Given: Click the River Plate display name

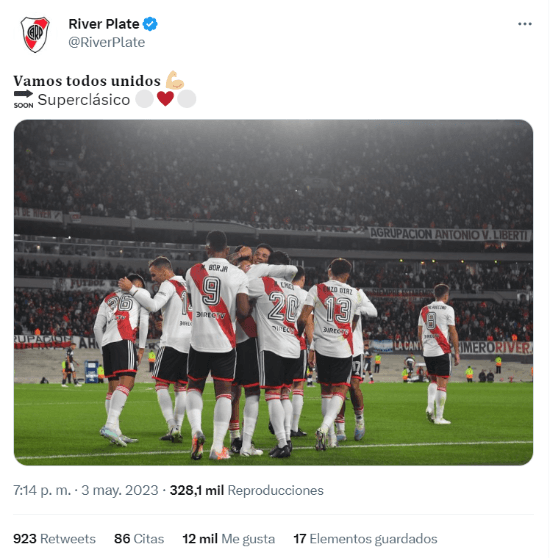Looking at the screenshot, I should click(x=104, y=24).
